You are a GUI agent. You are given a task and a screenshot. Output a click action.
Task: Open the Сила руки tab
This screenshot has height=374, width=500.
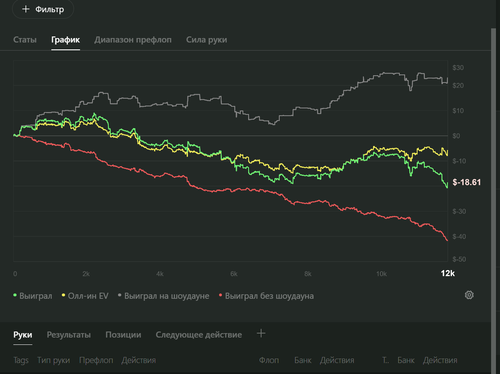(x=207, y=40)
